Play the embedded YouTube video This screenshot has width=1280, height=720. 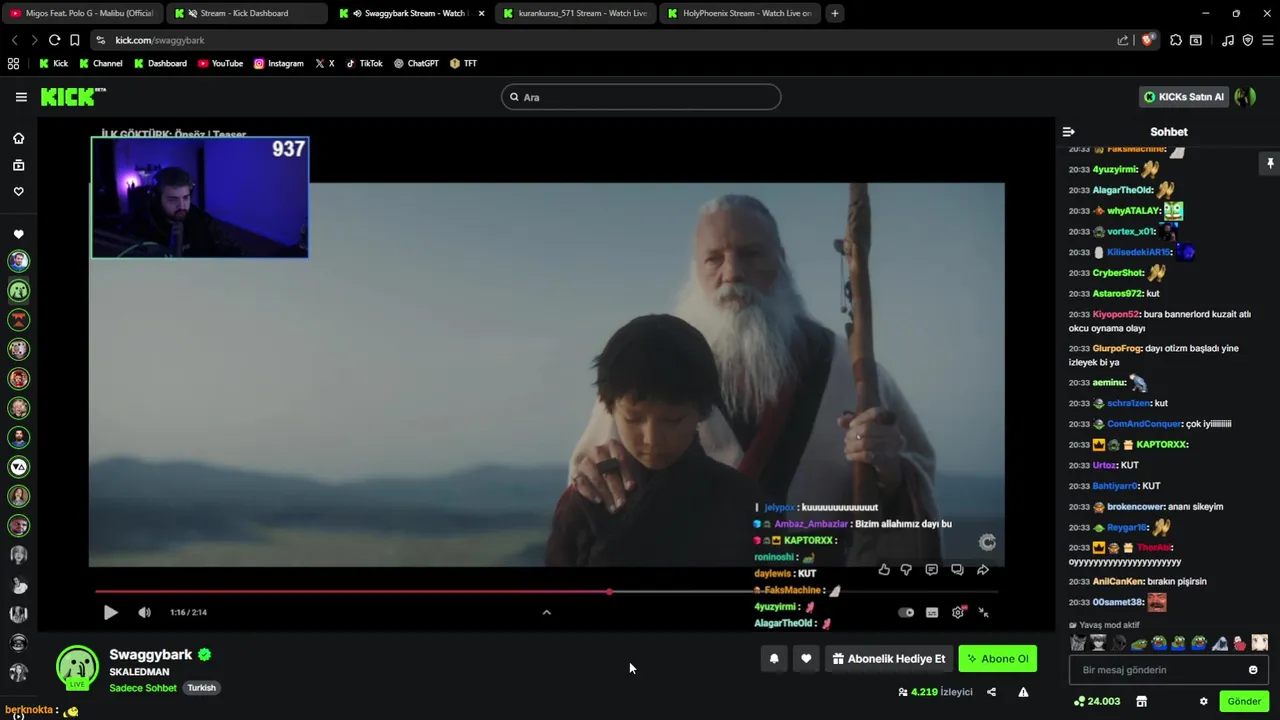coord(110,612)
